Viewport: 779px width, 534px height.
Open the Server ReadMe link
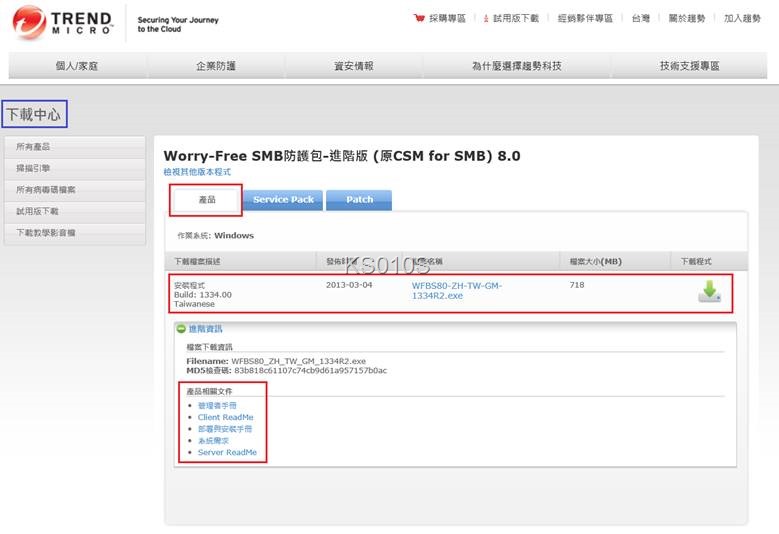(x=227, y=452)
